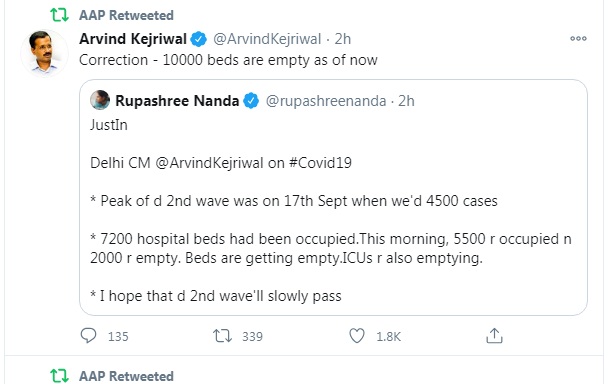This screenshot has height=384, width=614.
Task: Open the 2h timestamp on Kejriwal's tweet
Action: click(x=343, y=39)
